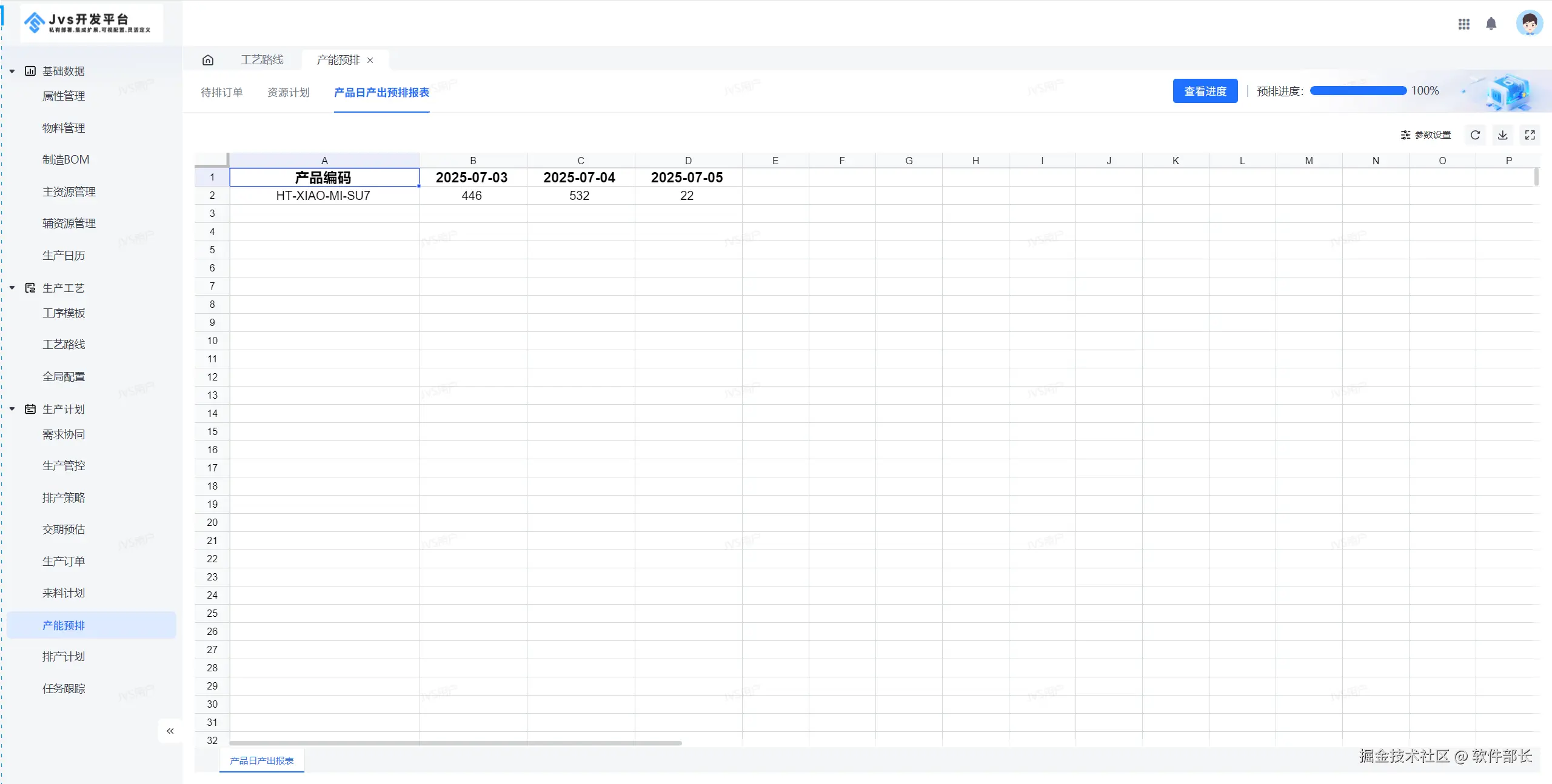Open notifications bell icon

pyautogui.click(x=1491, y=24)
